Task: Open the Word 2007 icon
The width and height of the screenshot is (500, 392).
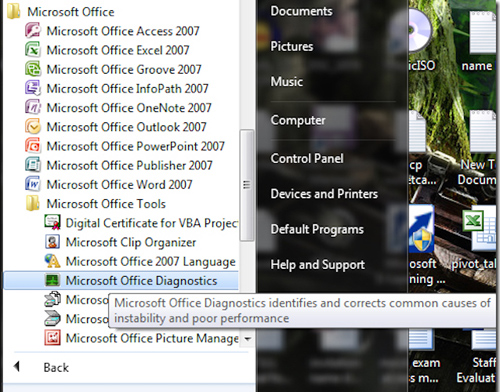Action: pos(33,184)
